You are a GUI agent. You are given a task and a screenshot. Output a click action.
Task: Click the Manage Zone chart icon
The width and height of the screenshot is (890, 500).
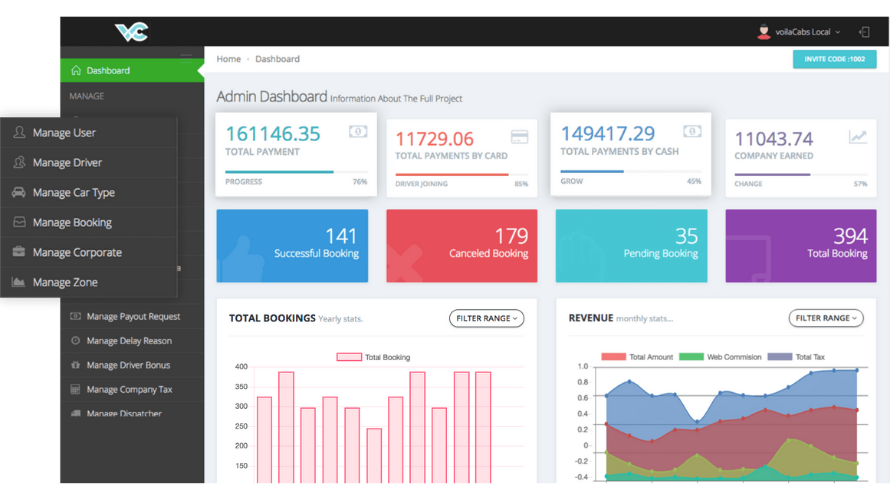coord(18,281)
